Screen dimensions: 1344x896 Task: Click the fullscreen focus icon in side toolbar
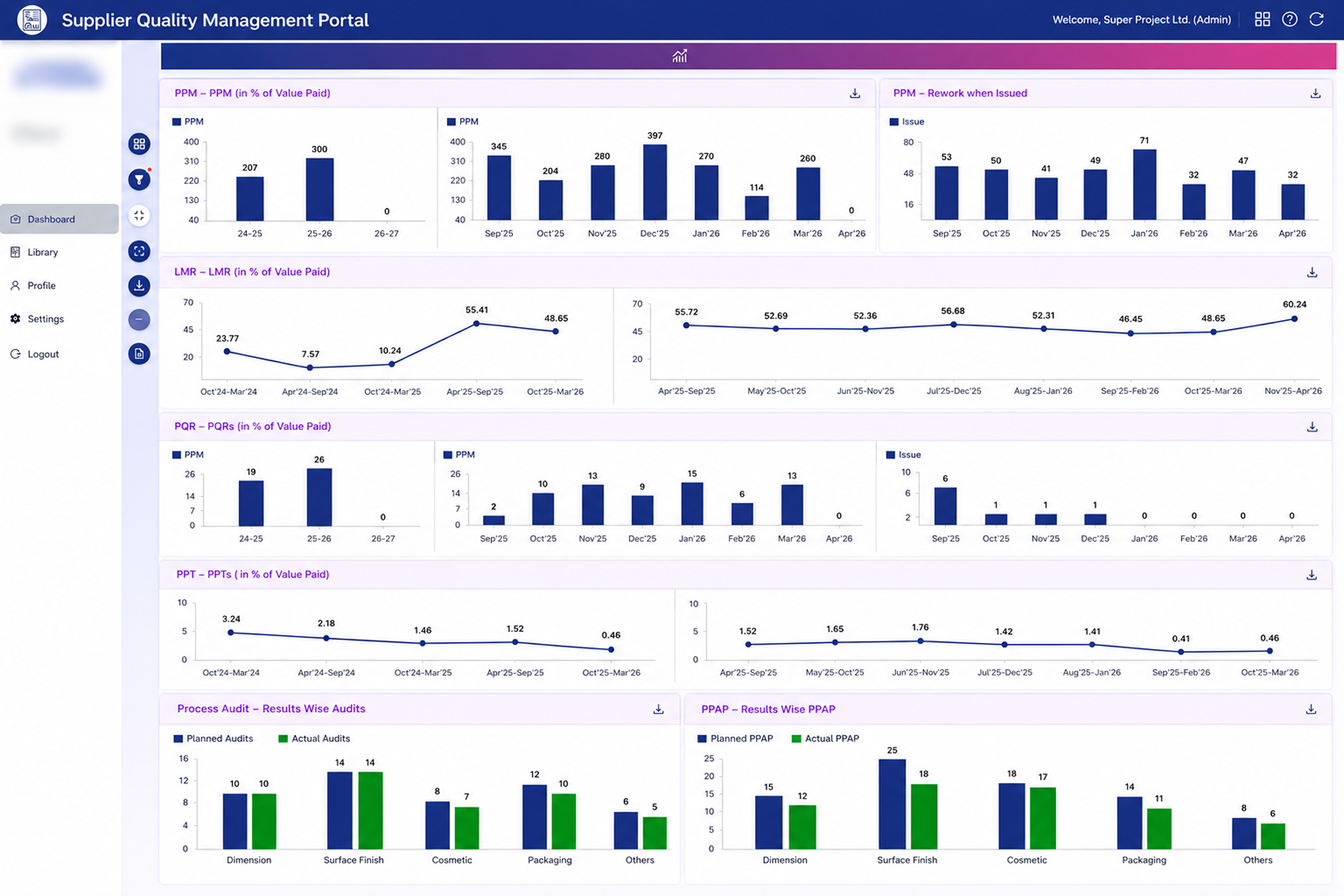click(139, 251)
